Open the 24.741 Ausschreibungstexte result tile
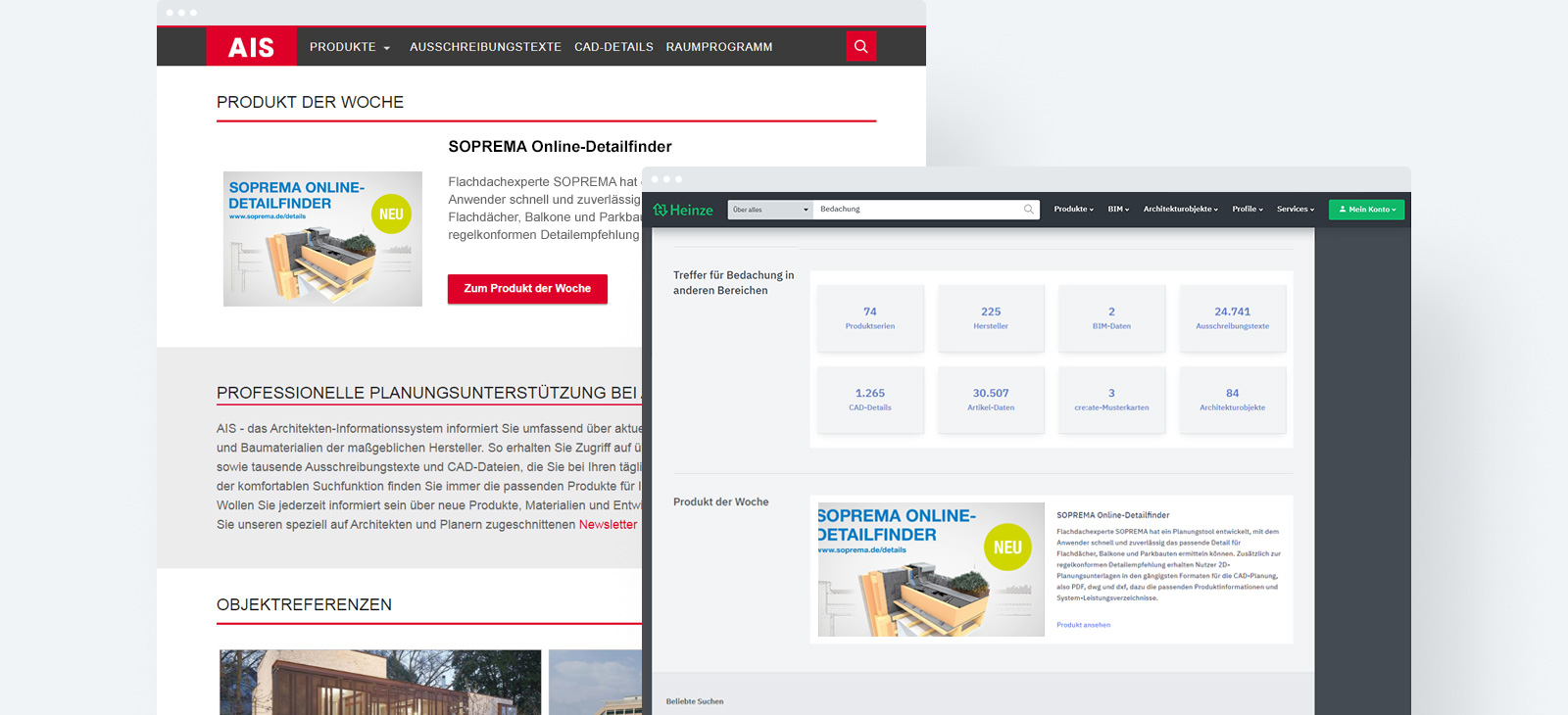The width and height of the screenshot is (1568, 715). 1233,318
